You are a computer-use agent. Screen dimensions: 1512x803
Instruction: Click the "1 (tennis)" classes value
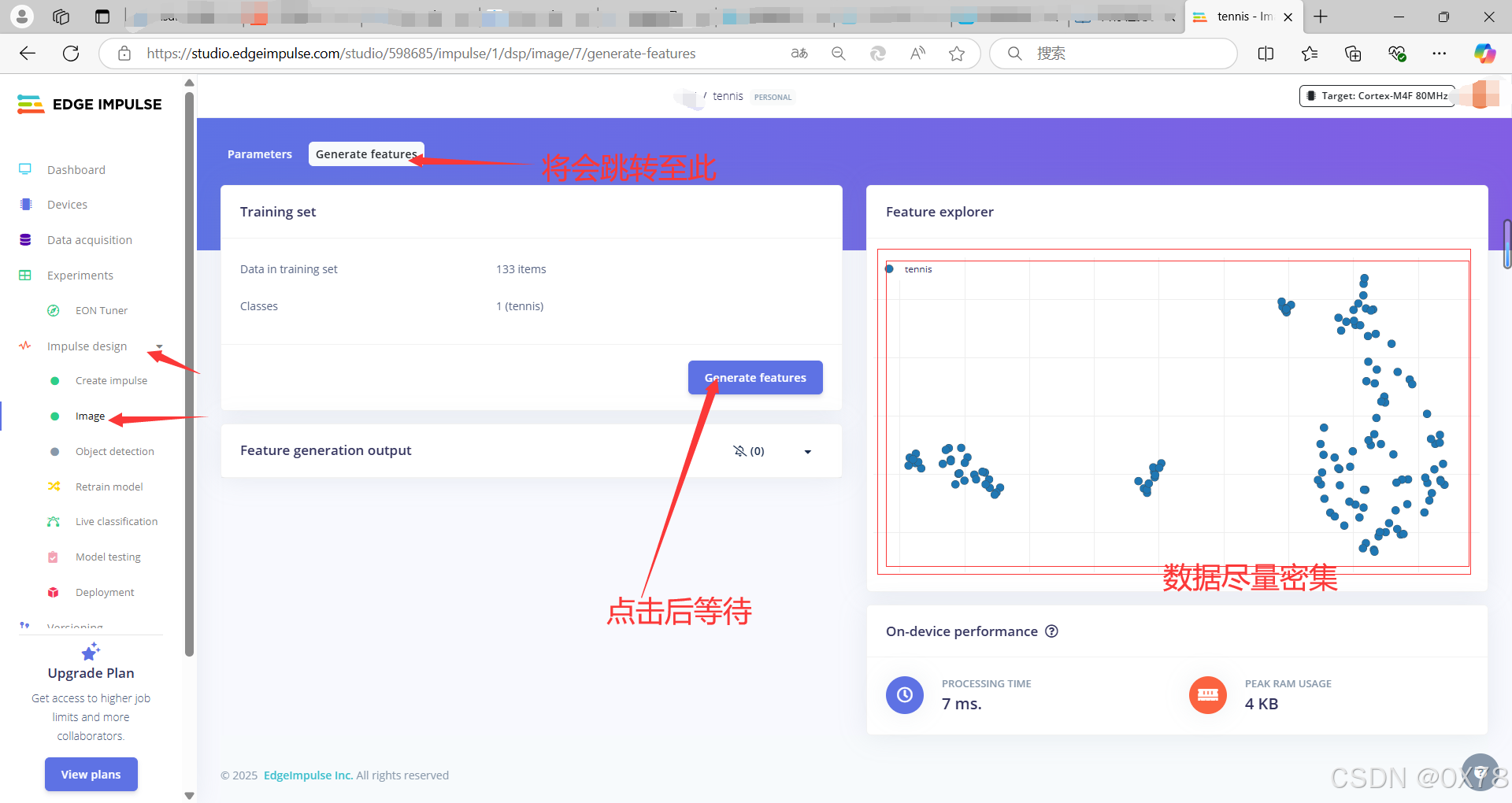(x=520, y=306)
